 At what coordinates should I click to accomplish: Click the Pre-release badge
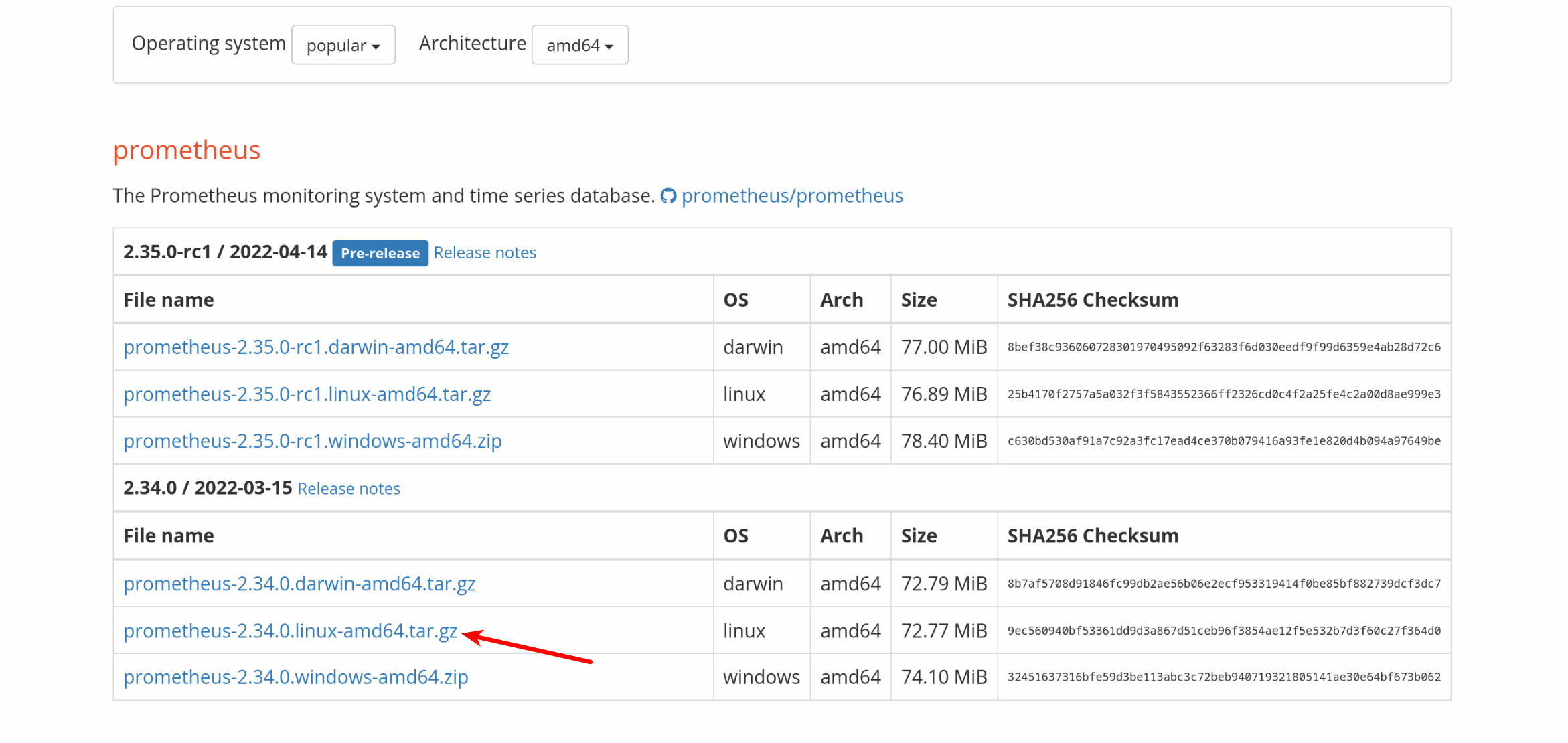coord(380,253)
